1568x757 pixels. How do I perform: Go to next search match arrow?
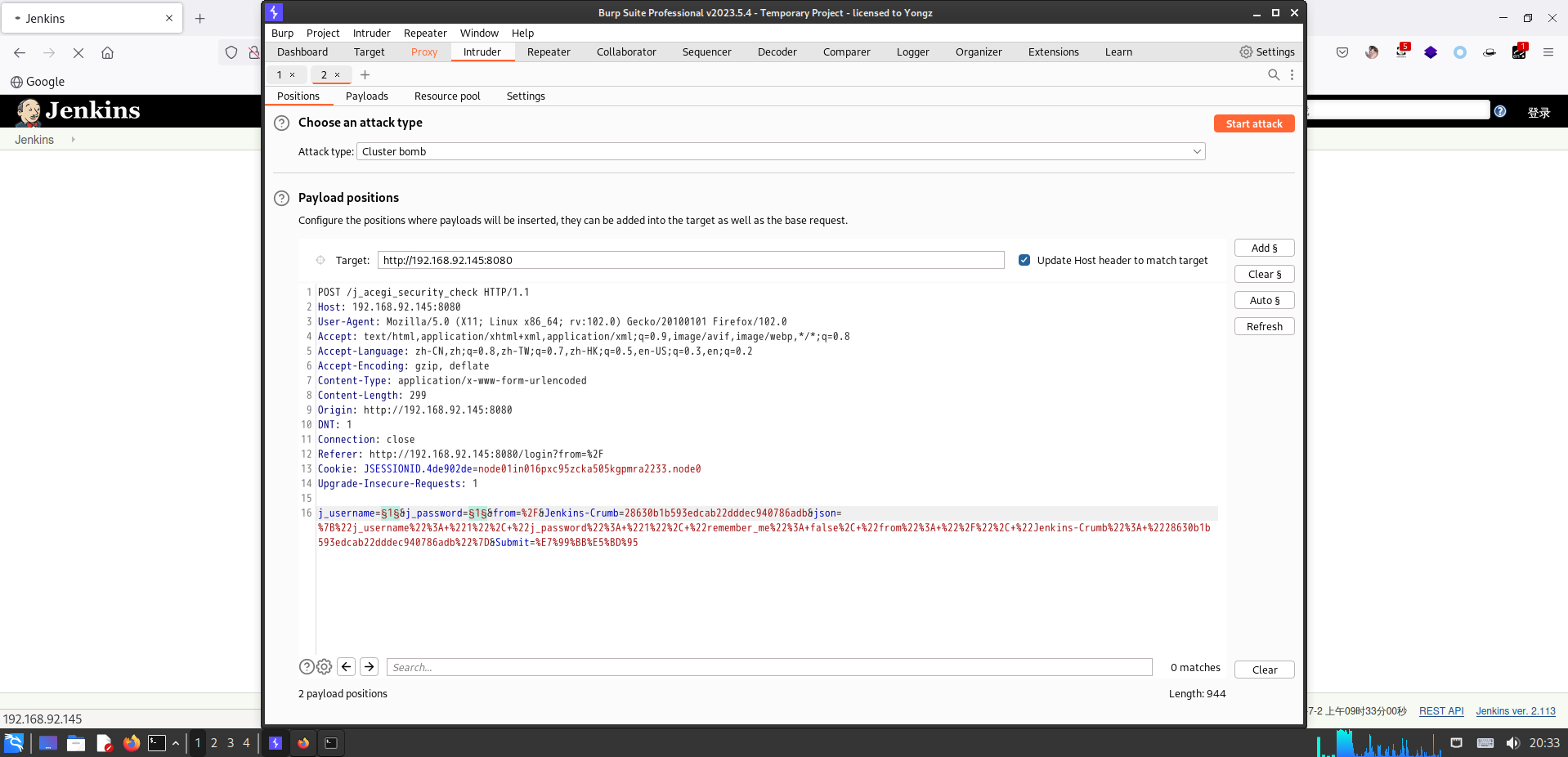tap(370, 667)
